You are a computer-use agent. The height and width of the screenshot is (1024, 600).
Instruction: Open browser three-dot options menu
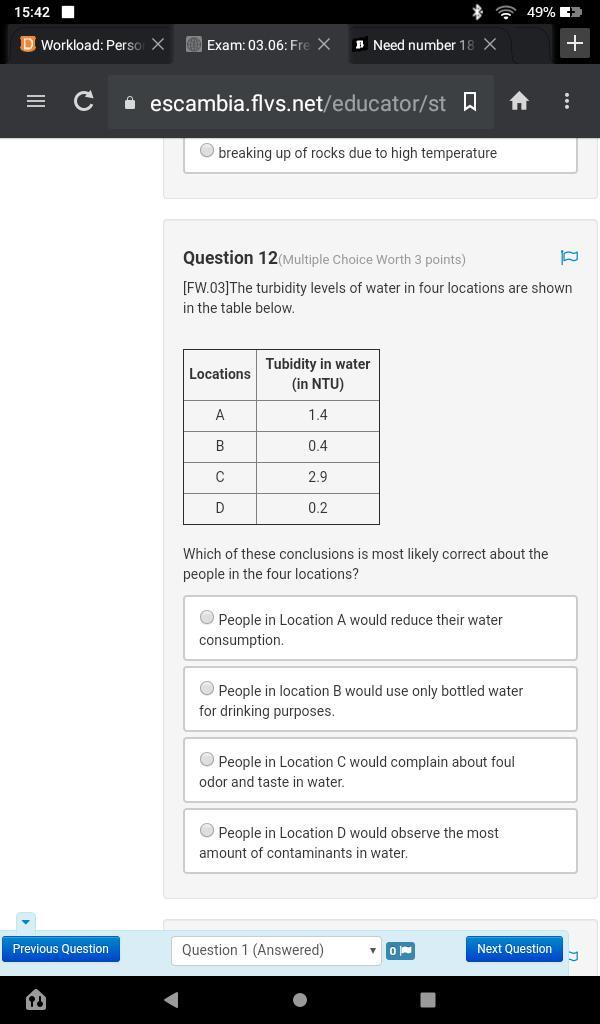tap(567, 101)
